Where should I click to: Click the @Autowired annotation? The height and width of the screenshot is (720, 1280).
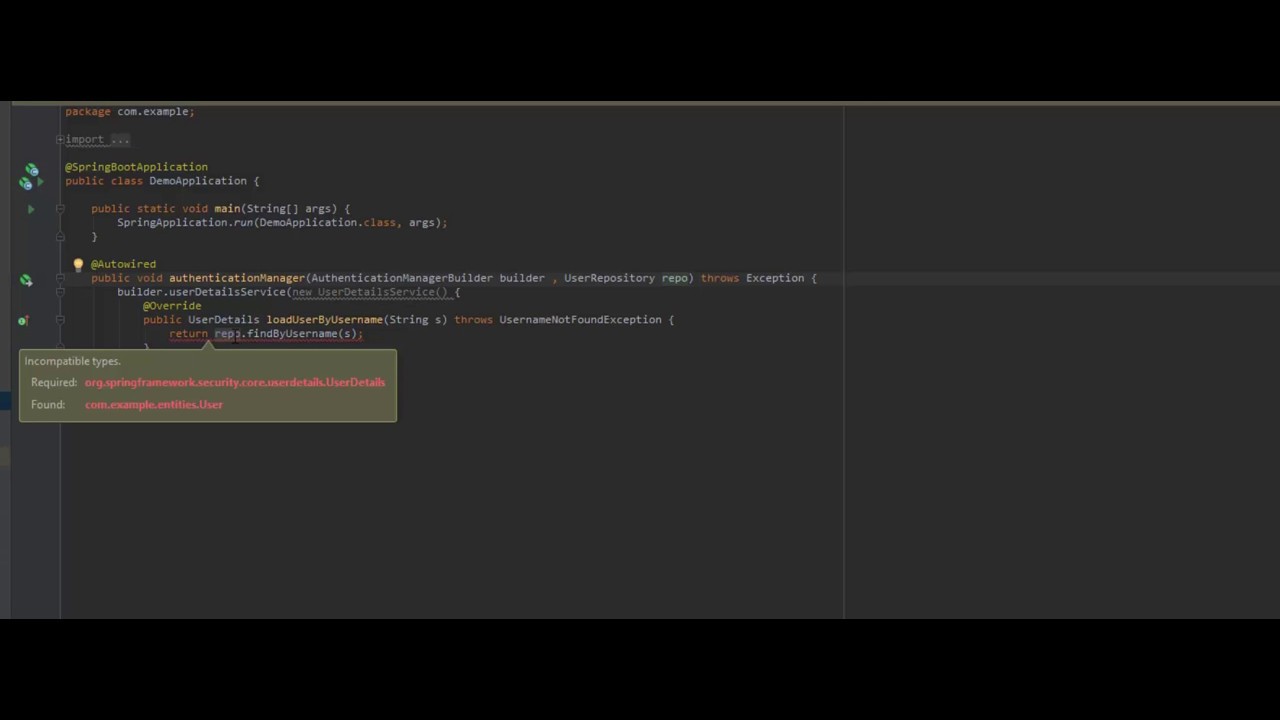123,265
